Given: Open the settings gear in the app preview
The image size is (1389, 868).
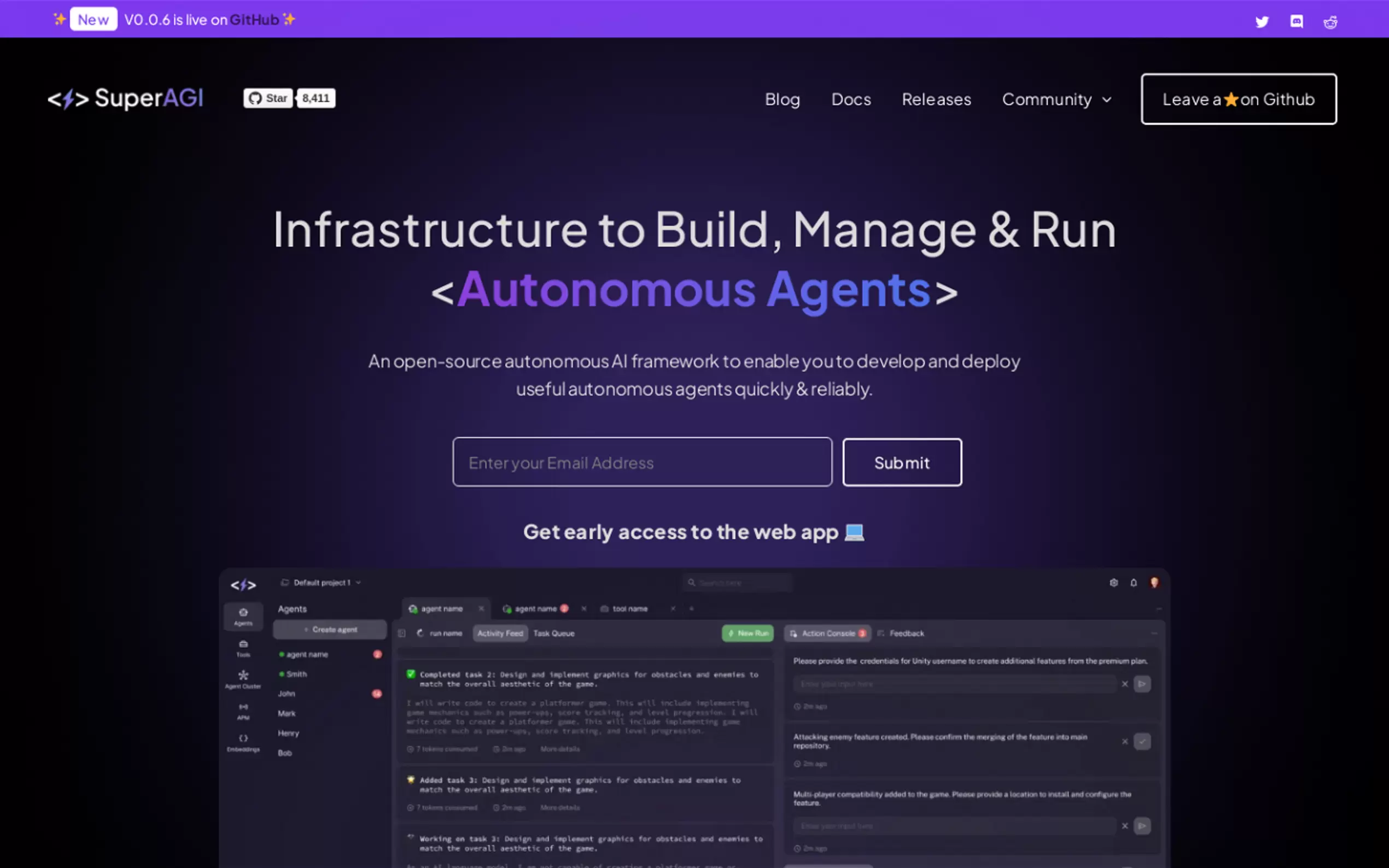Looking at the screenshot, I should pyautogui.click(x=1113, y=583).
